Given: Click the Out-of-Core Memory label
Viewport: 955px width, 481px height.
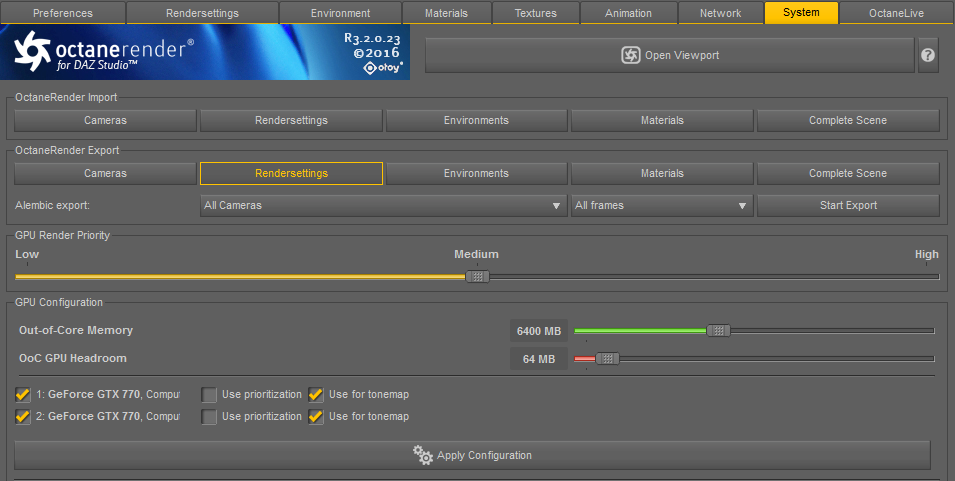Looking at the screenshot, I should [x=76, y=330].
